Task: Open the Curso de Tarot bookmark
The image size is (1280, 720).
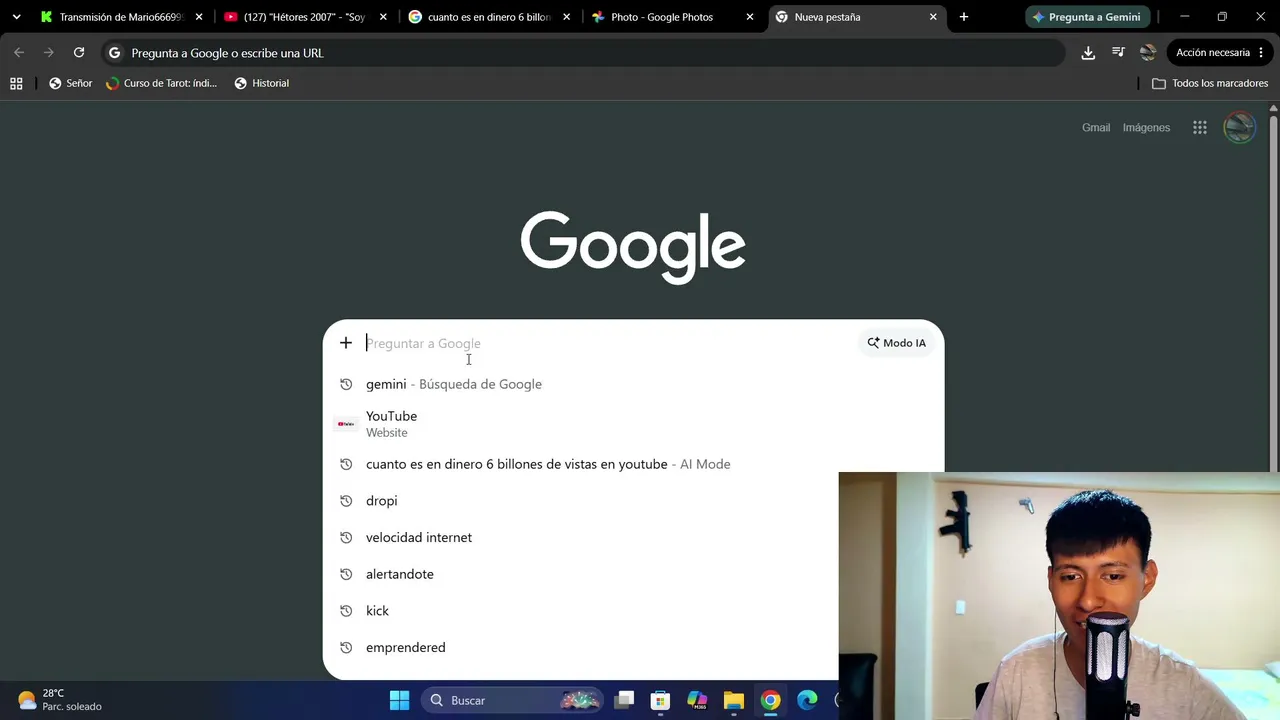Action: pos(161,83)
